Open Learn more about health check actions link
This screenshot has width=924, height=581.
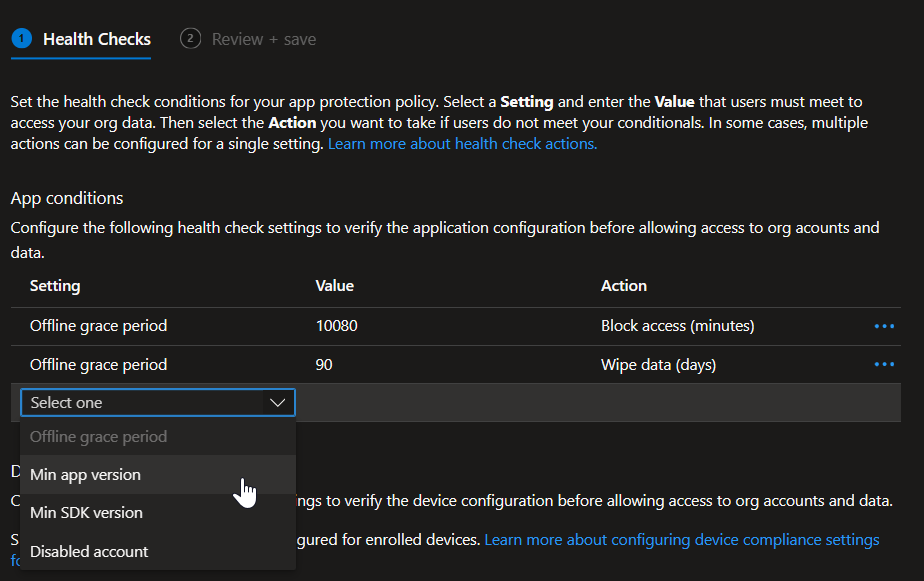pyautogui.click(x=462, y=144)
